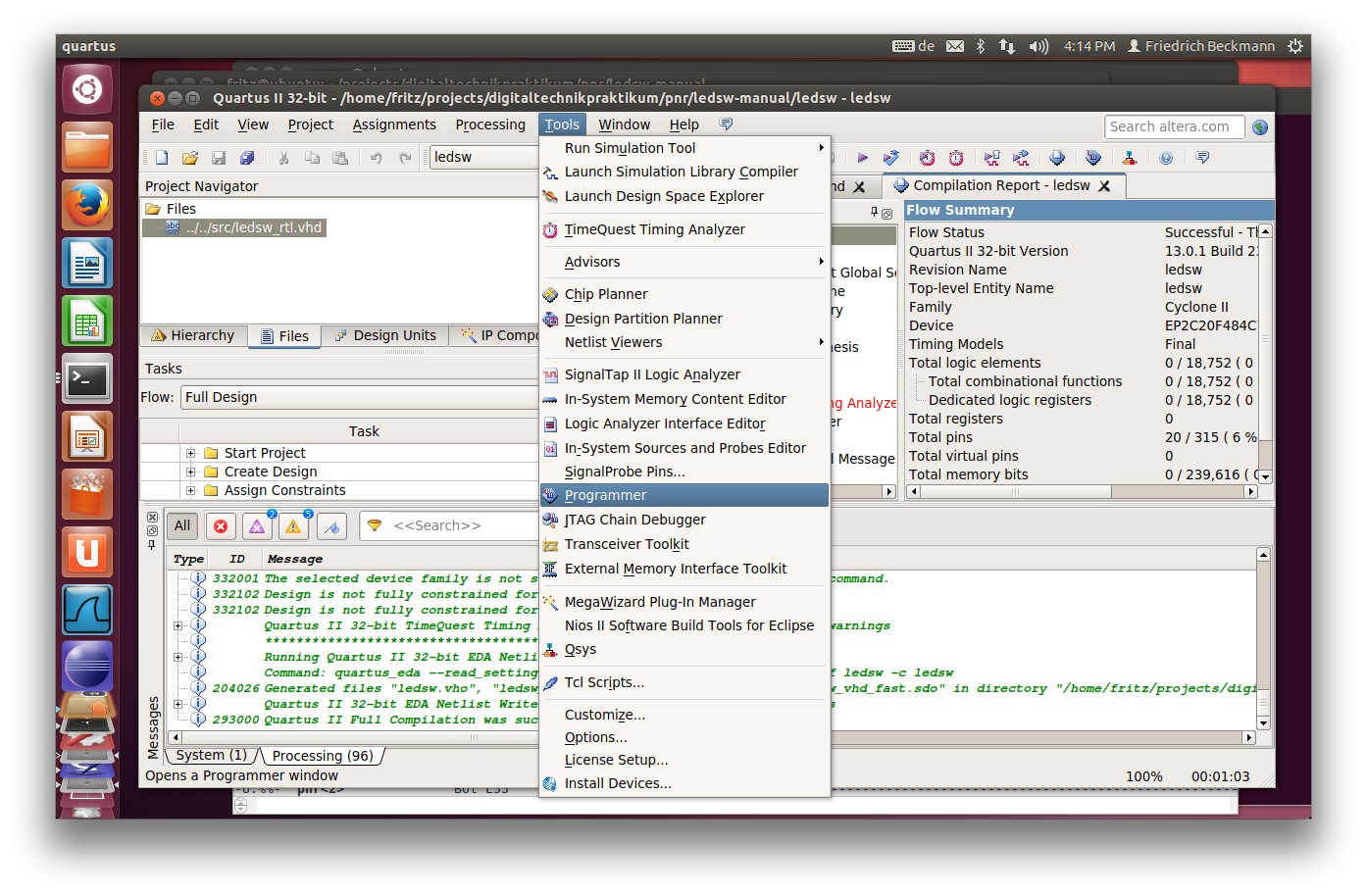
Task: Toggle the critical warning messages filter
Action: click(x=257, y=526)
